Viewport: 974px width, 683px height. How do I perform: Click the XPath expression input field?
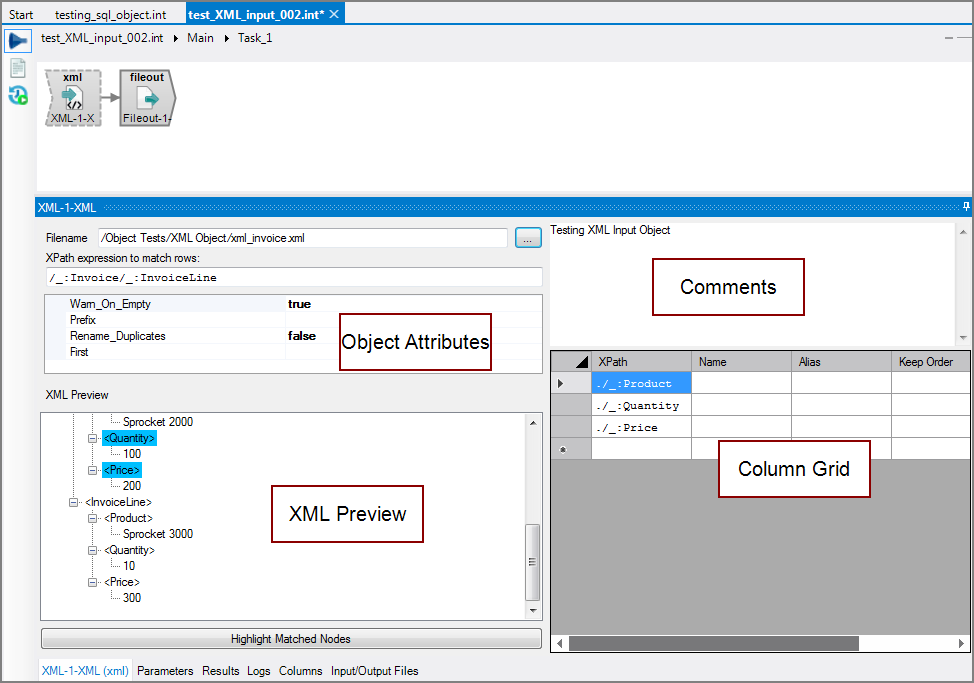[x=292, y=277]
